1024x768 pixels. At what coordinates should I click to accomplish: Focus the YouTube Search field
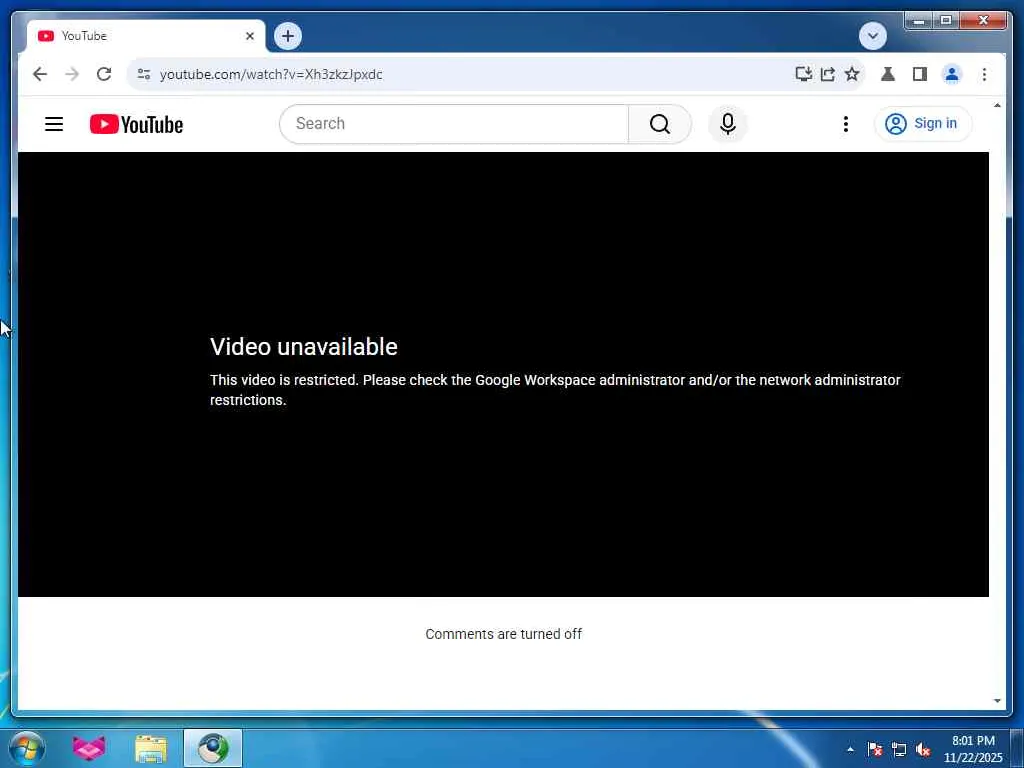(x=454, y=123)
